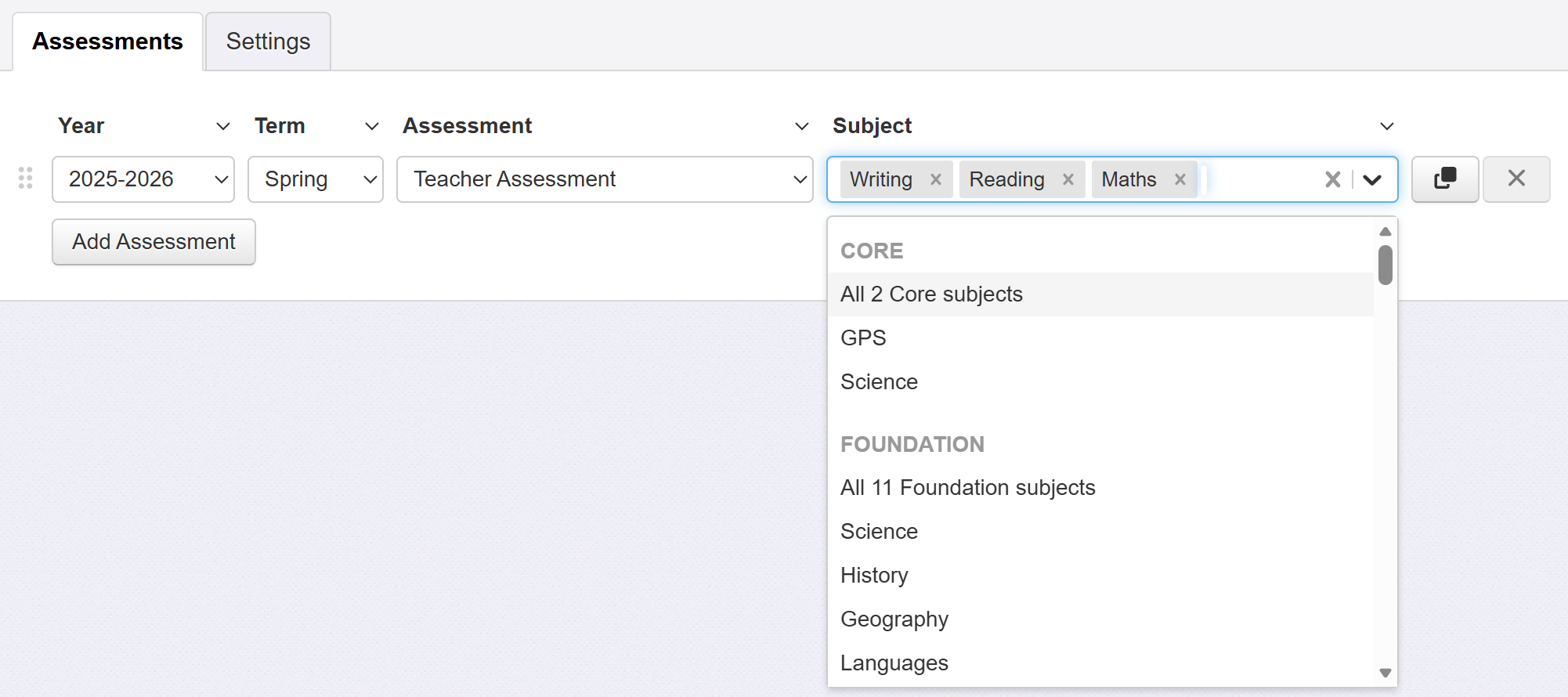This screenshot has width=1568, height=697.
Task: Open the Year 2025-2026 dropdown
Action: pos(143,179)
